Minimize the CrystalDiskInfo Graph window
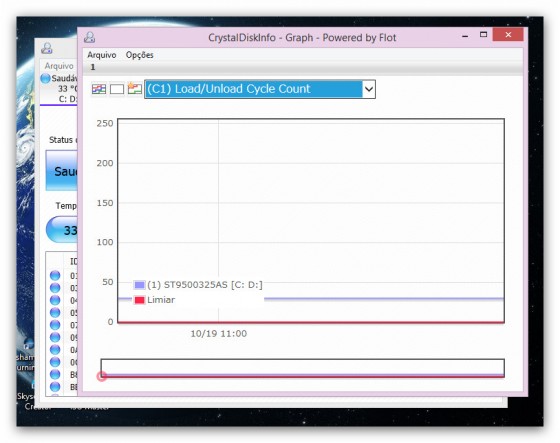This screenshot has width=560, height=443. [x=465, y=36]
